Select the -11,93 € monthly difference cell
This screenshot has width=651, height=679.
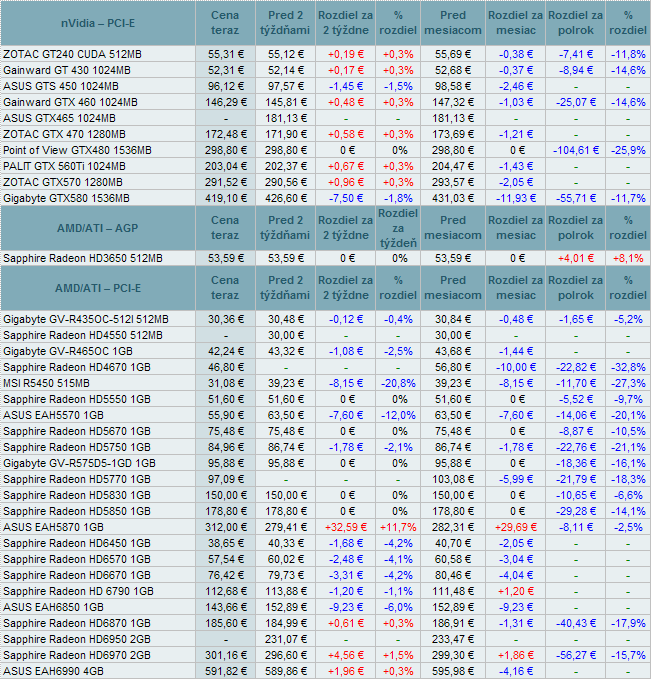(515, 199)
